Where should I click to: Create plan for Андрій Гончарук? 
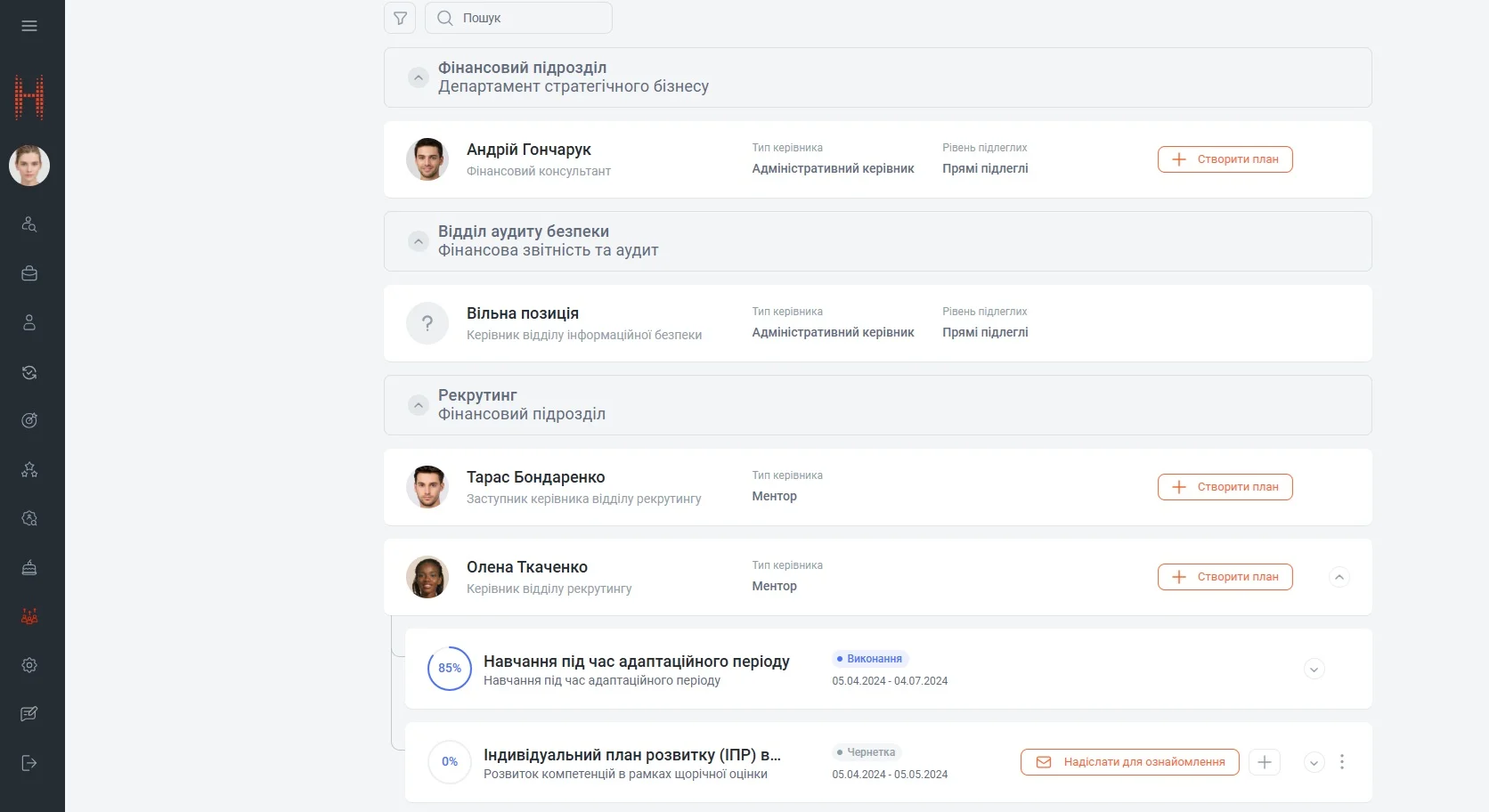click(x=1225, y=159)
